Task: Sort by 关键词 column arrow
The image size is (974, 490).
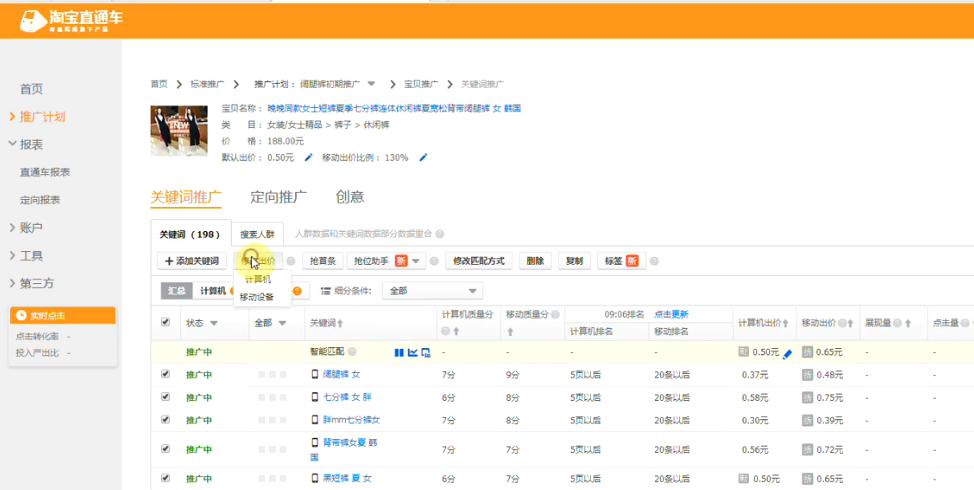Action: click(x=340, y=324)
